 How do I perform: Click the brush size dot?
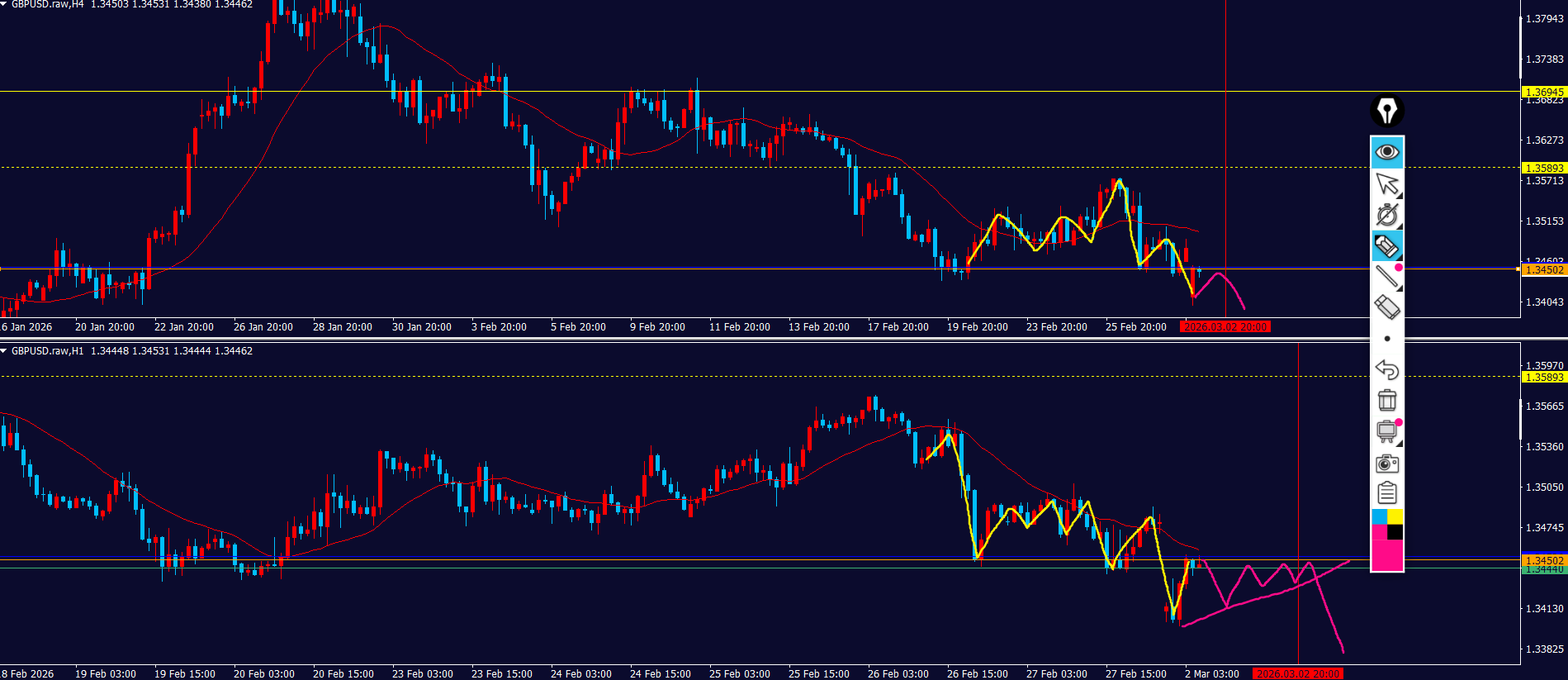click(x=1387, y=339)
